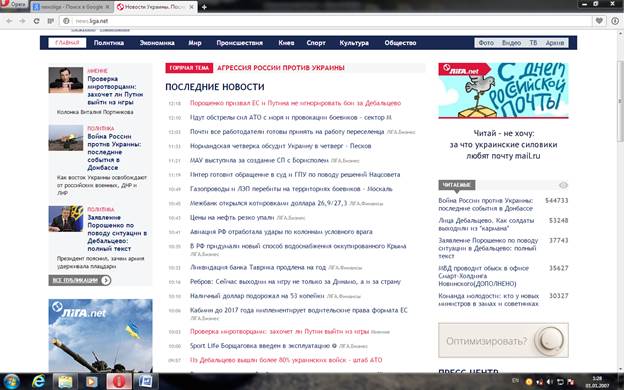Image resolution: width=624 pixels, height=390 pixels.
Task: Open news Наличный доллар подорожал на 53 копейки
Action: pos(257,296)
